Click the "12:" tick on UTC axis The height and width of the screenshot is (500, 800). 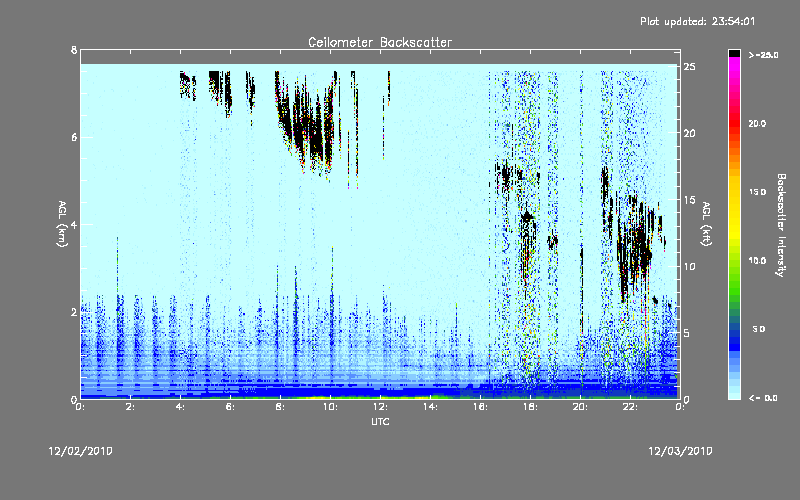(x=380, y=407)
